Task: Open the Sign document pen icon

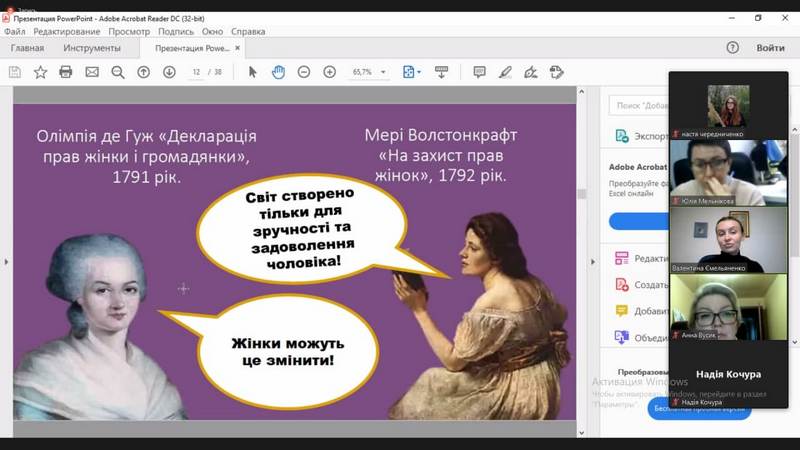Action: click(531, 72)
